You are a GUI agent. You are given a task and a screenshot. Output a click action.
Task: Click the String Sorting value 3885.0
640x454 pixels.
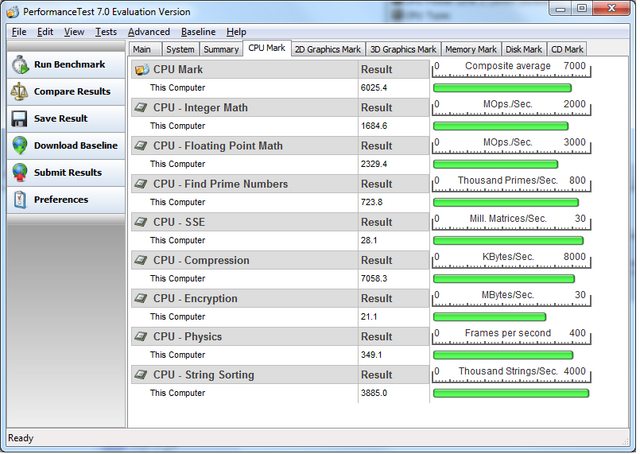(374, 393)
